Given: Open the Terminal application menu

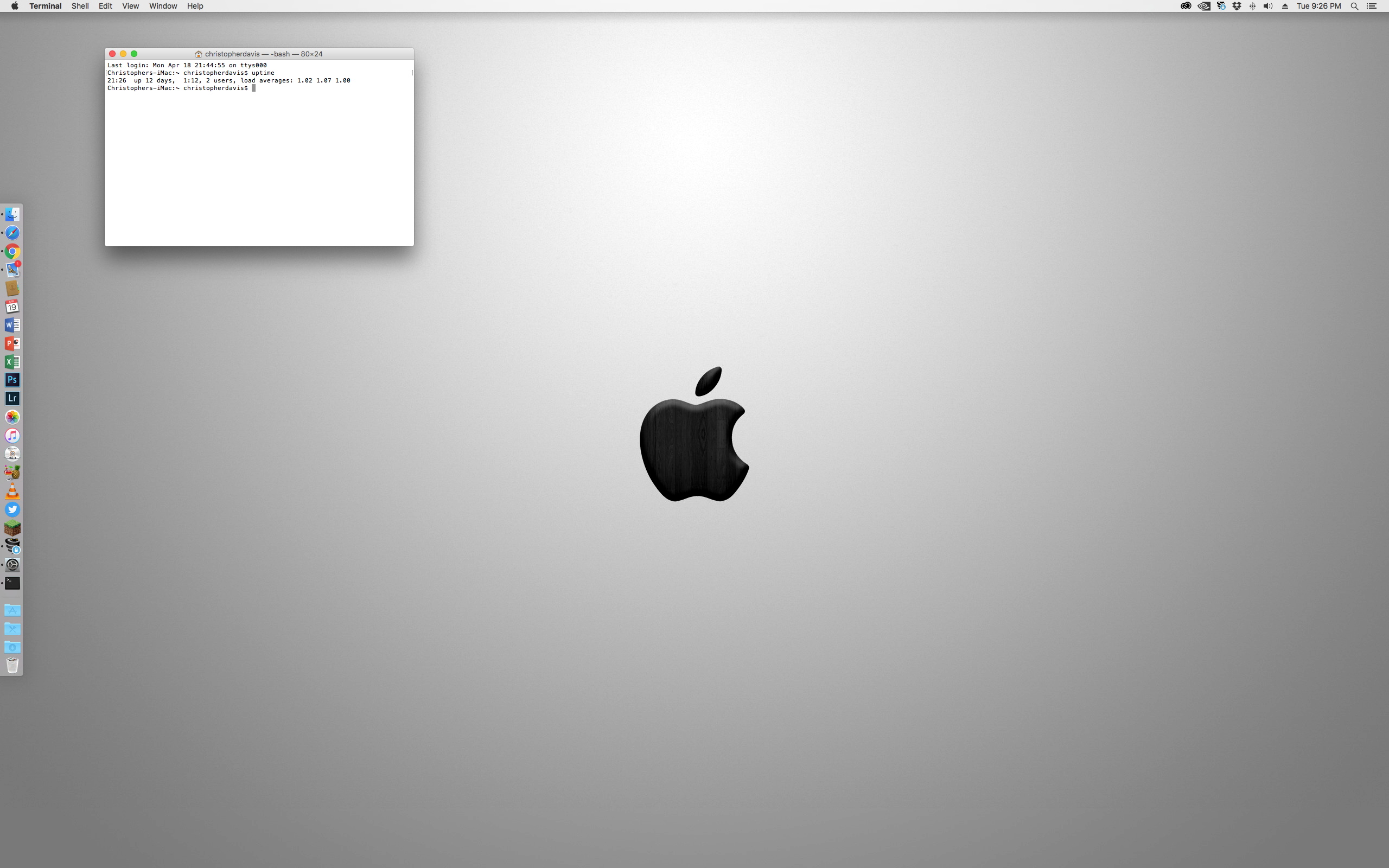Looking at the screenshot, I should click(x=46, y=6).
